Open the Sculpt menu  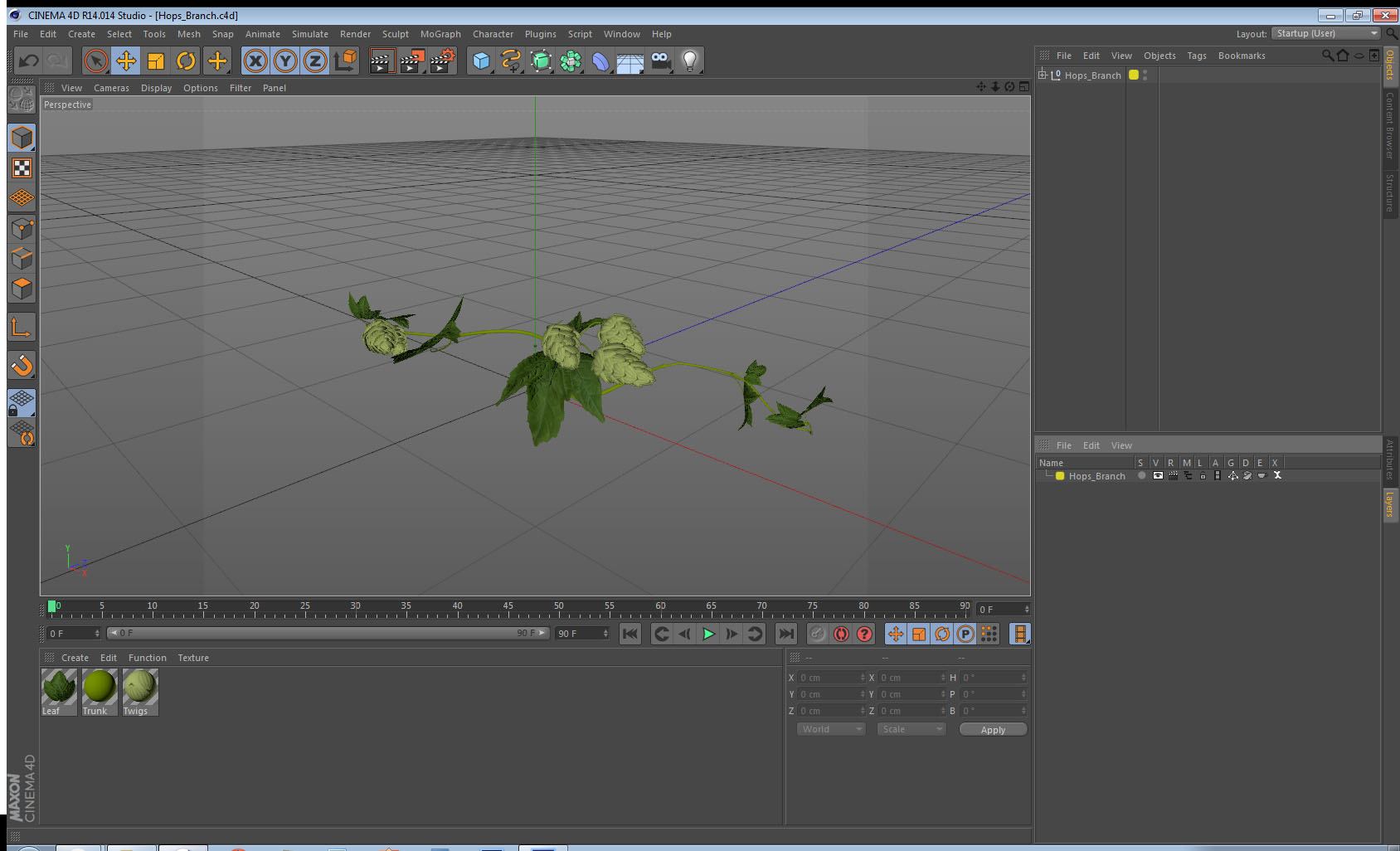coord(396,34)
